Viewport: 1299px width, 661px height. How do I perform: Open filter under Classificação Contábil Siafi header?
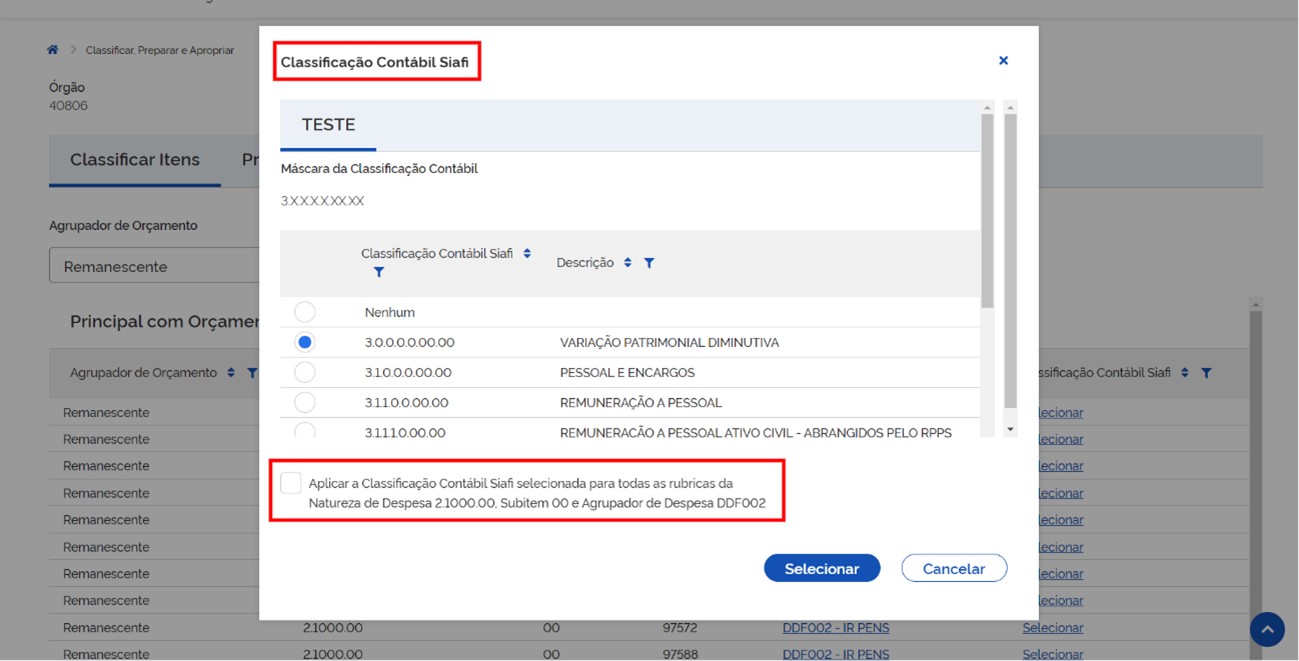click(x=378, y=272)
